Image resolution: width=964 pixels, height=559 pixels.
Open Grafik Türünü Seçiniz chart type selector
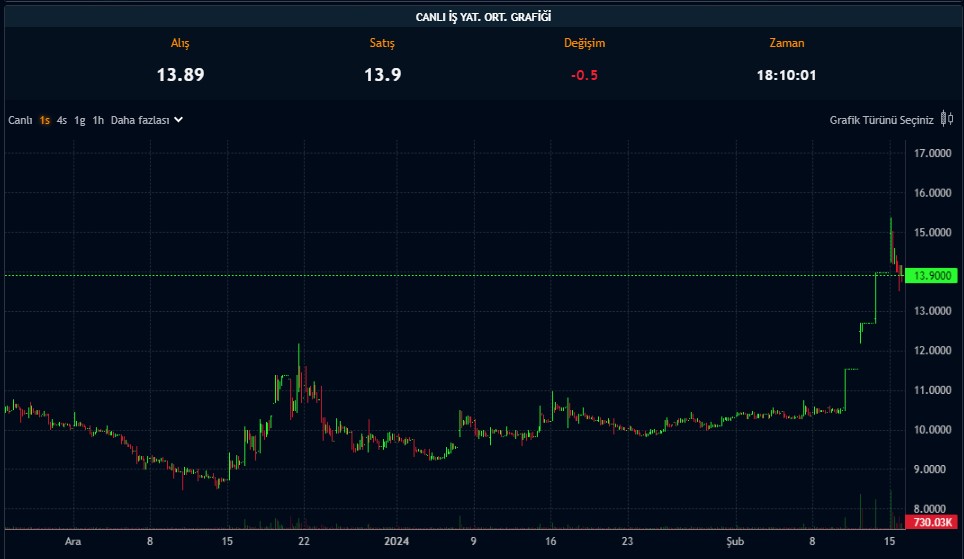(881, 120)
